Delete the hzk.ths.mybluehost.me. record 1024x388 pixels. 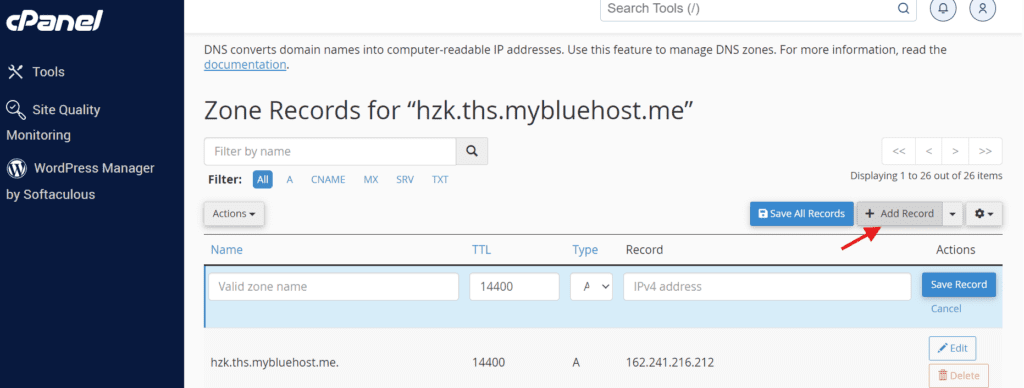(959, 376)
